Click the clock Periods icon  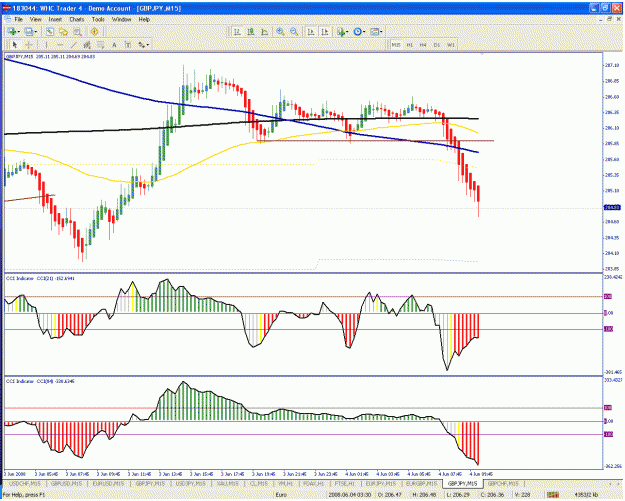coord(358,31)
